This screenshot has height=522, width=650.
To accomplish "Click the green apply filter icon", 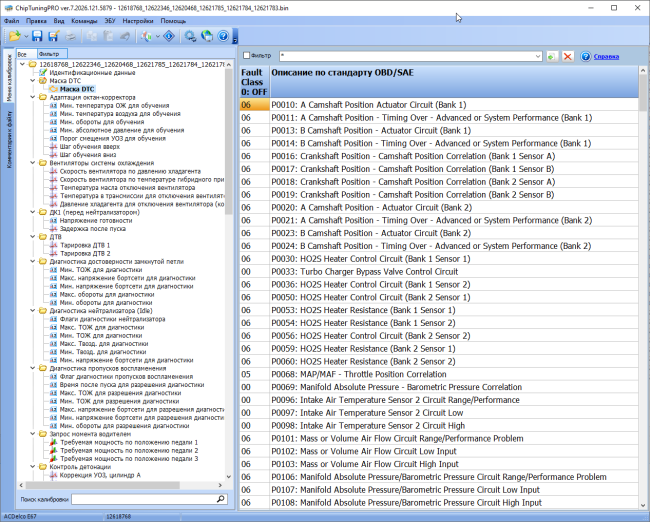I will point(552,56).
